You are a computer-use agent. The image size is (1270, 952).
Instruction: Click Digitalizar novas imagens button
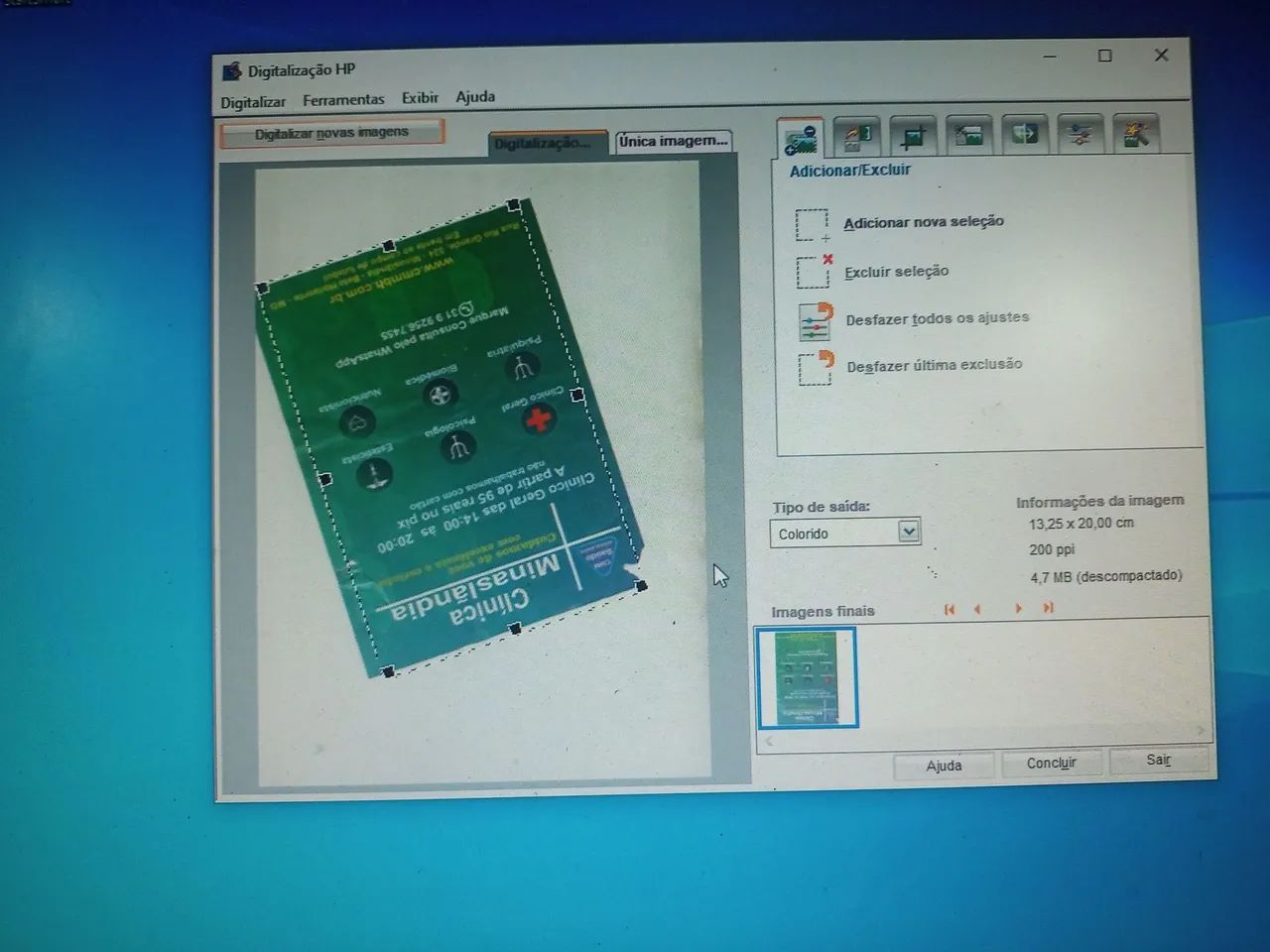pos(331,133)
